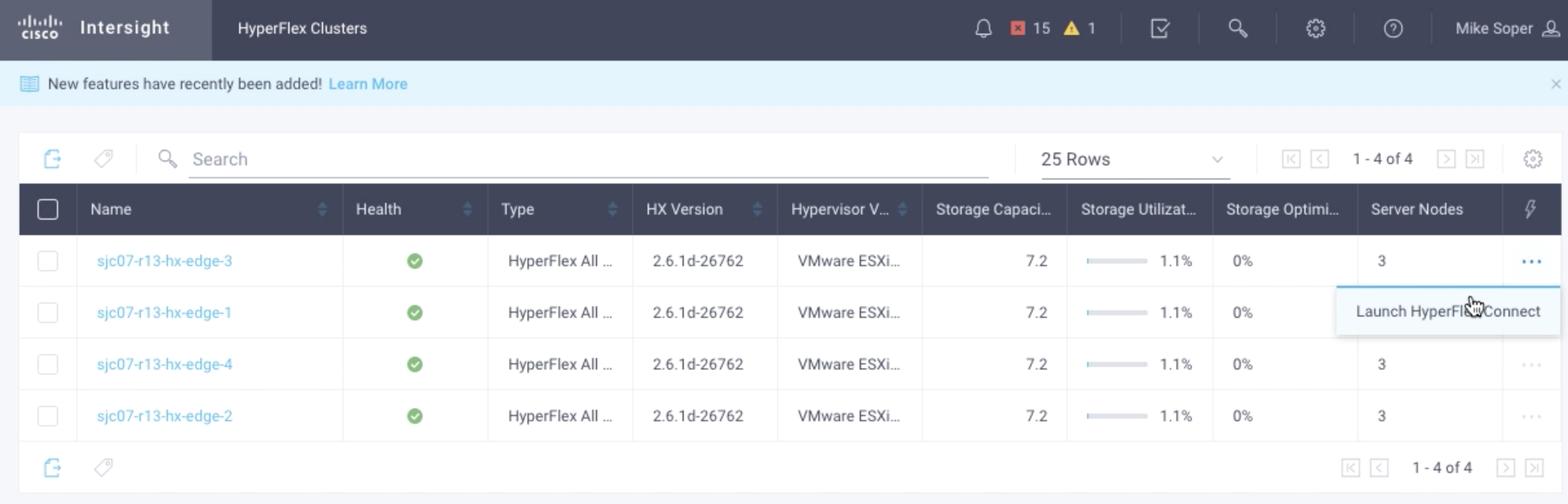Go to first page in bottom pagination
The height and width of the screenshot is (504, 1568).
pos(1350,468)
